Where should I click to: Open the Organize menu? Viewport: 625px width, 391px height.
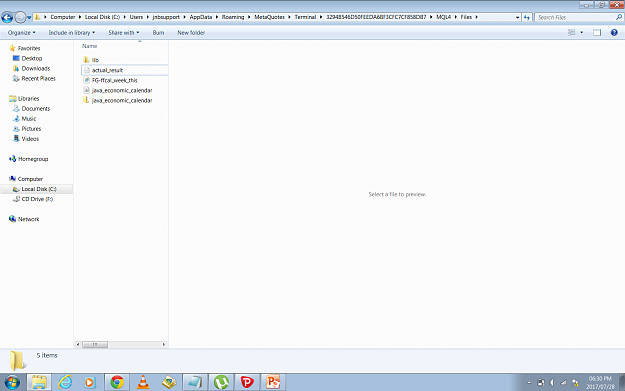pos(22,33)
